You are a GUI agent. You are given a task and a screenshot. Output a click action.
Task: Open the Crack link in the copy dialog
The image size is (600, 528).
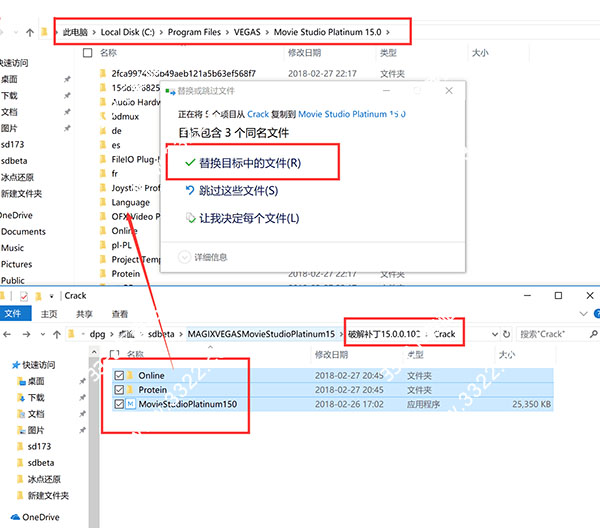258,114
